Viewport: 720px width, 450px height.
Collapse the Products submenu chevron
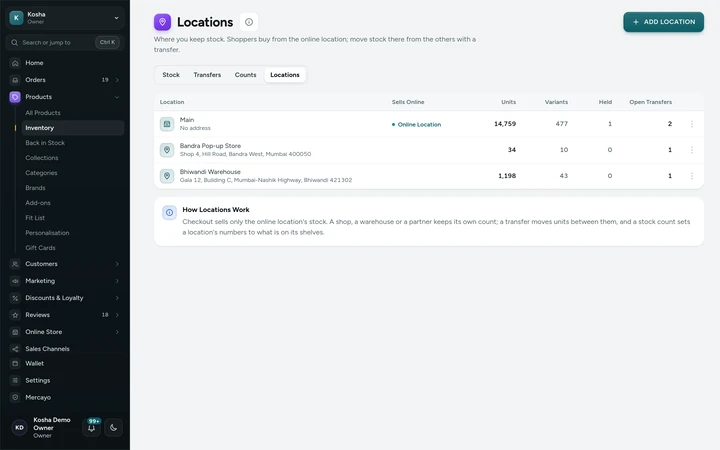pos(117,97)
